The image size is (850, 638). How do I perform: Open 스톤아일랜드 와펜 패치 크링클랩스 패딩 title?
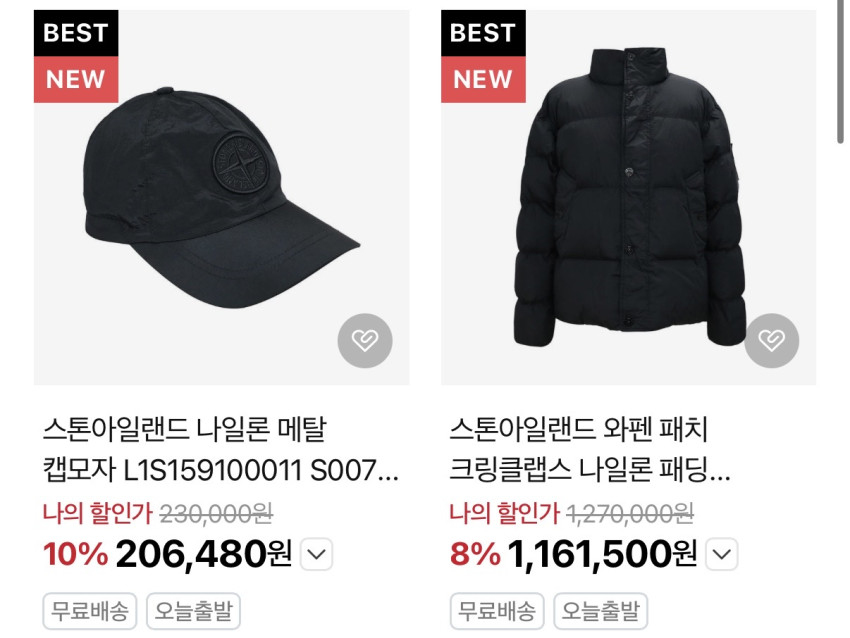(590, 450)
